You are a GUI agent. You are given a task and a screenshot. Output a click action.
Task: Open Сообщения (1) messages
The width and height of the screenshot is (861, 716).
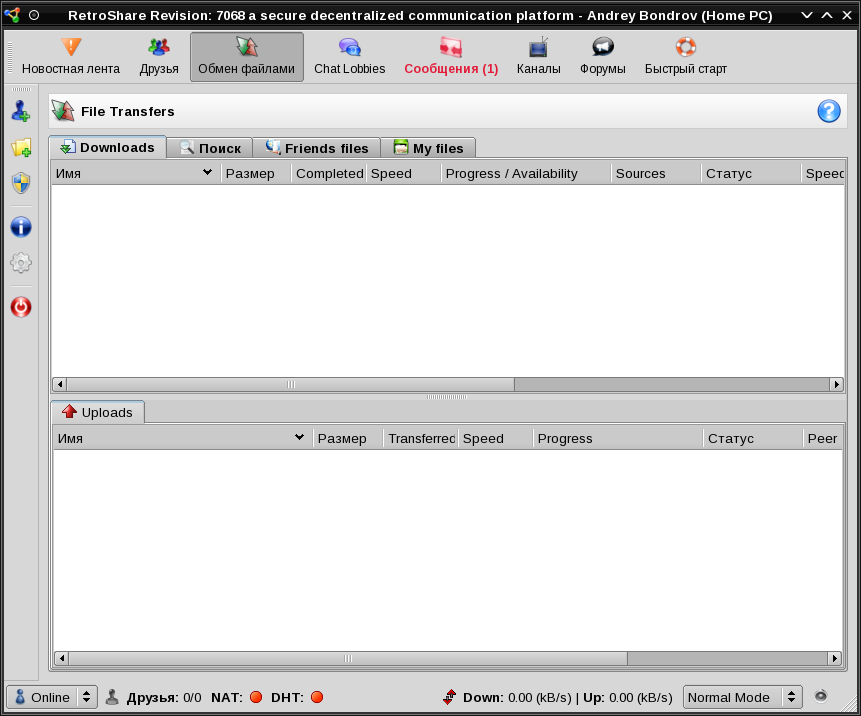pos(451,57)
